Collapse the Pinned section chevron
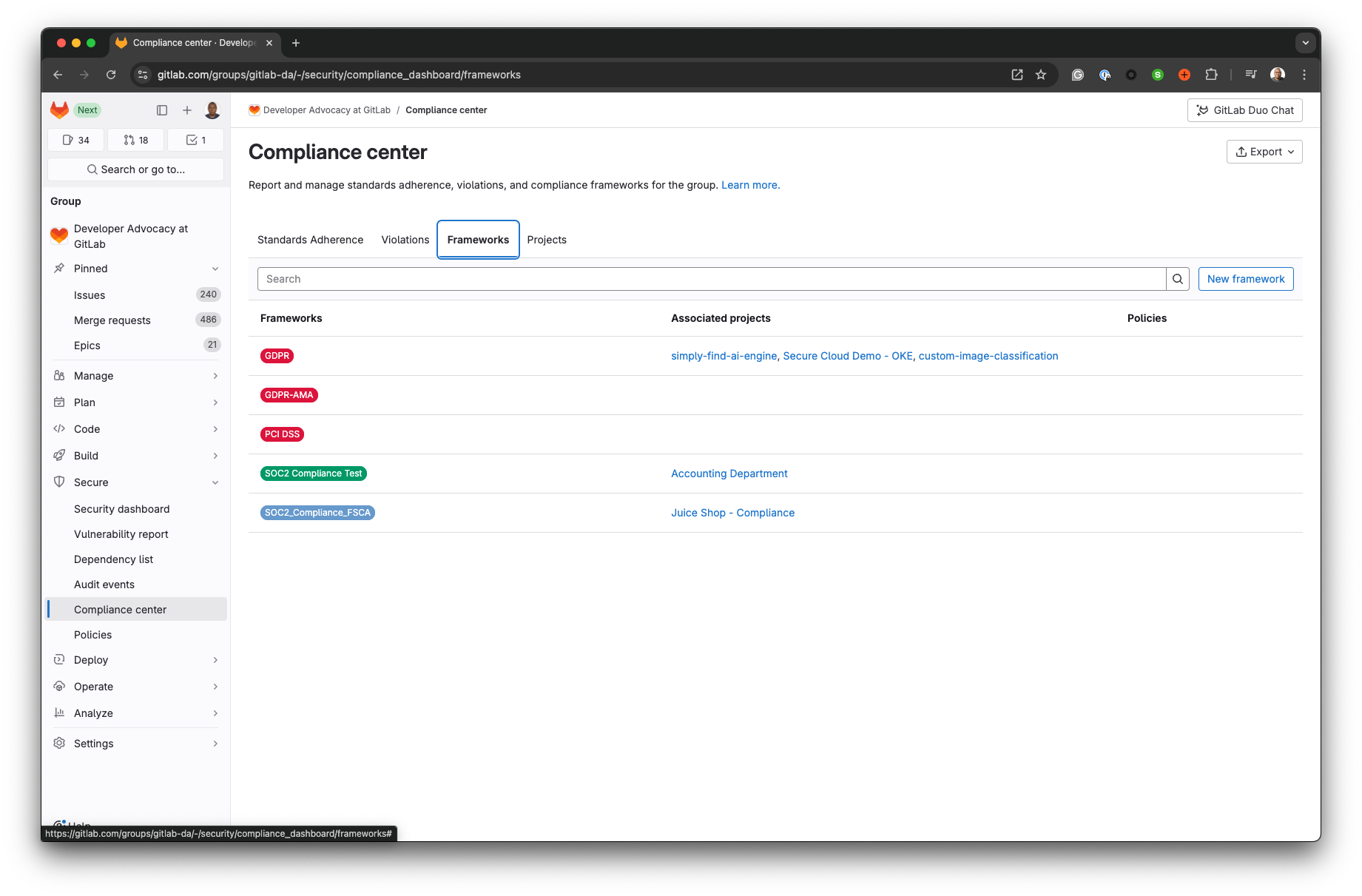The width and height of the screenshot is (1362, 896). 215,269
